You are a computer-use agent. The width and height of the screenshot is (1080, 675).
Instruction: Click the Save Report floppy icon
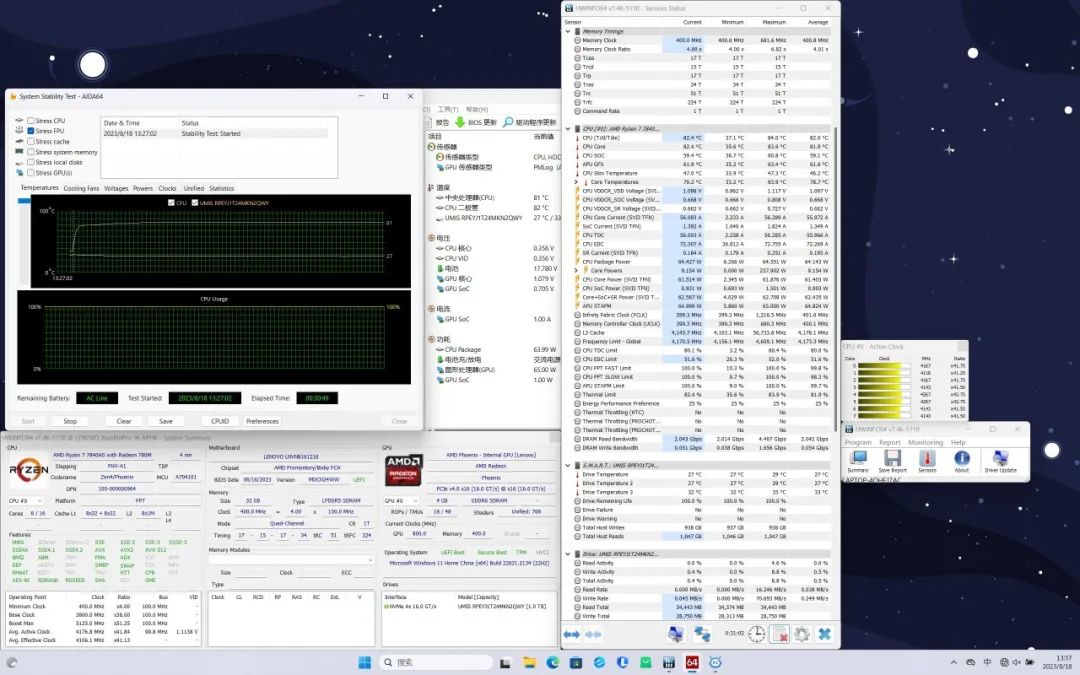(x=892, y=458)
